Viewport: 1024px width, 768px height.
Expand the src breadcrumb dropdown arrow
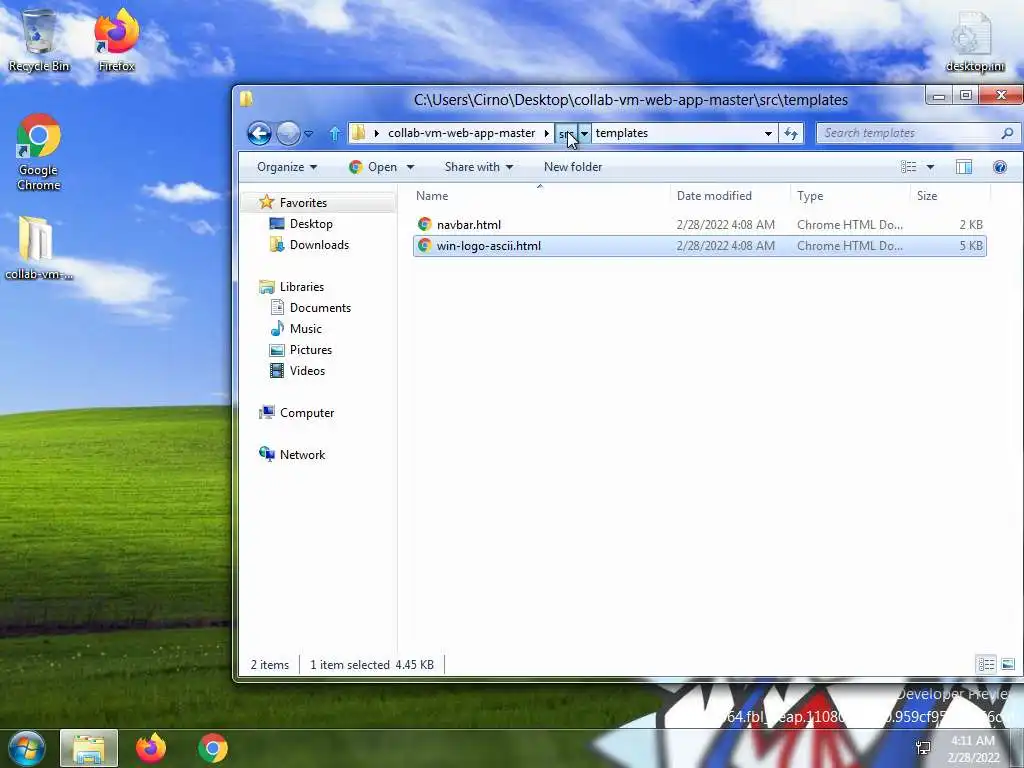(584, 133)
